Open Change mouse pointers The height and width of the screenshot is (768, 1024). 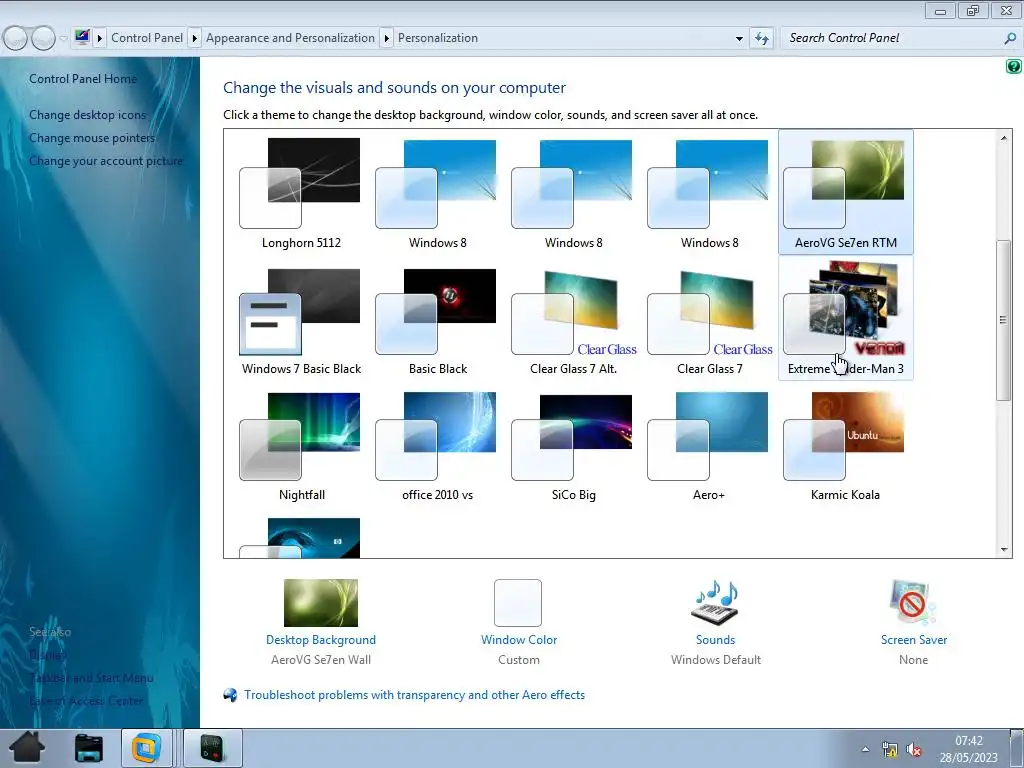tap(91, 138)
